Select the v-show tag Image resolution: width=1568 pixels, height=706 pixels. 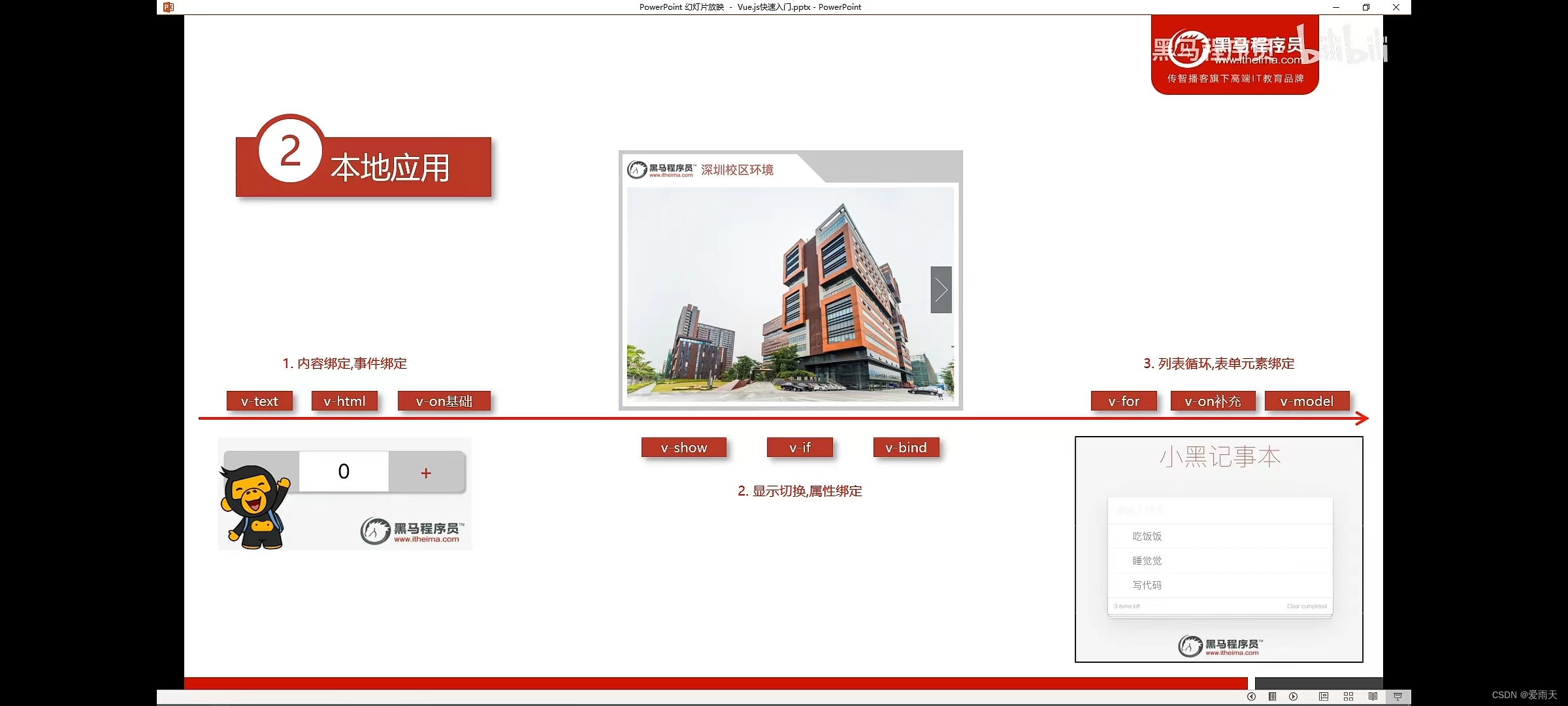pyautogui.click(x=683, y=448)
